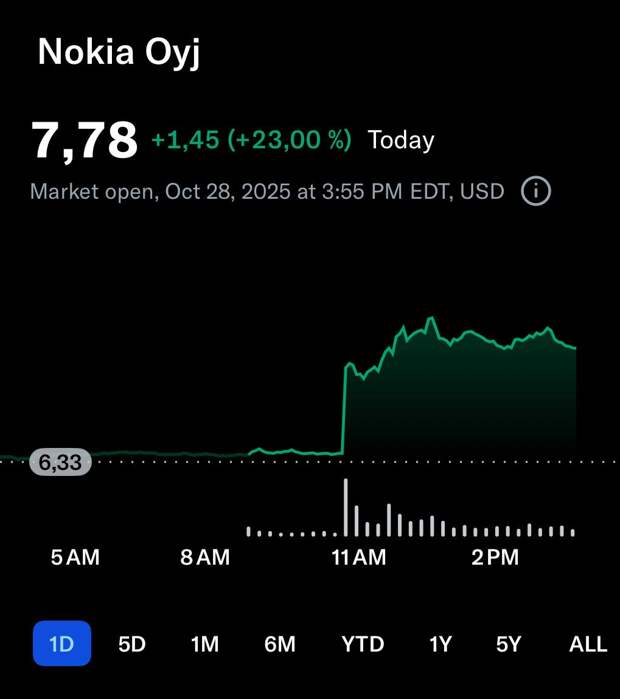Tap the Today label
The width and height of the screenshot is (620, 699).
401,140
